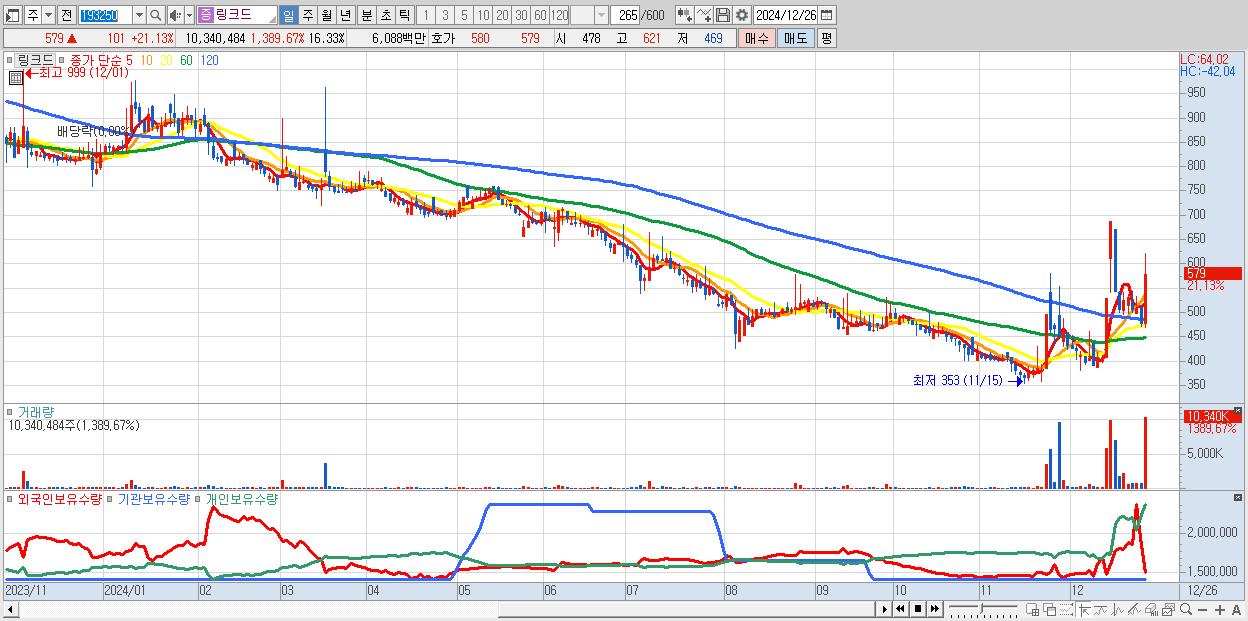Click the 기관보유수량 indicator label
Viewport: 1248px width, 621px height.
154,498
